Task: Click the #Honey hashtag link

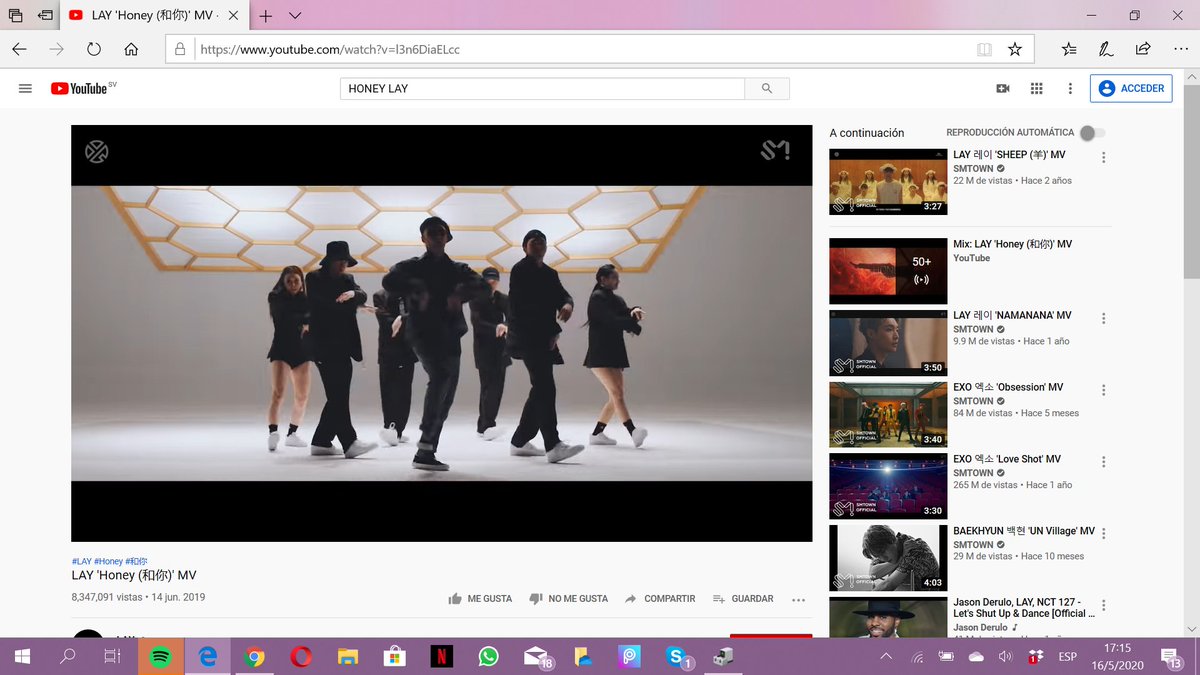Action: pyautogui.click(x=109, y=562)
